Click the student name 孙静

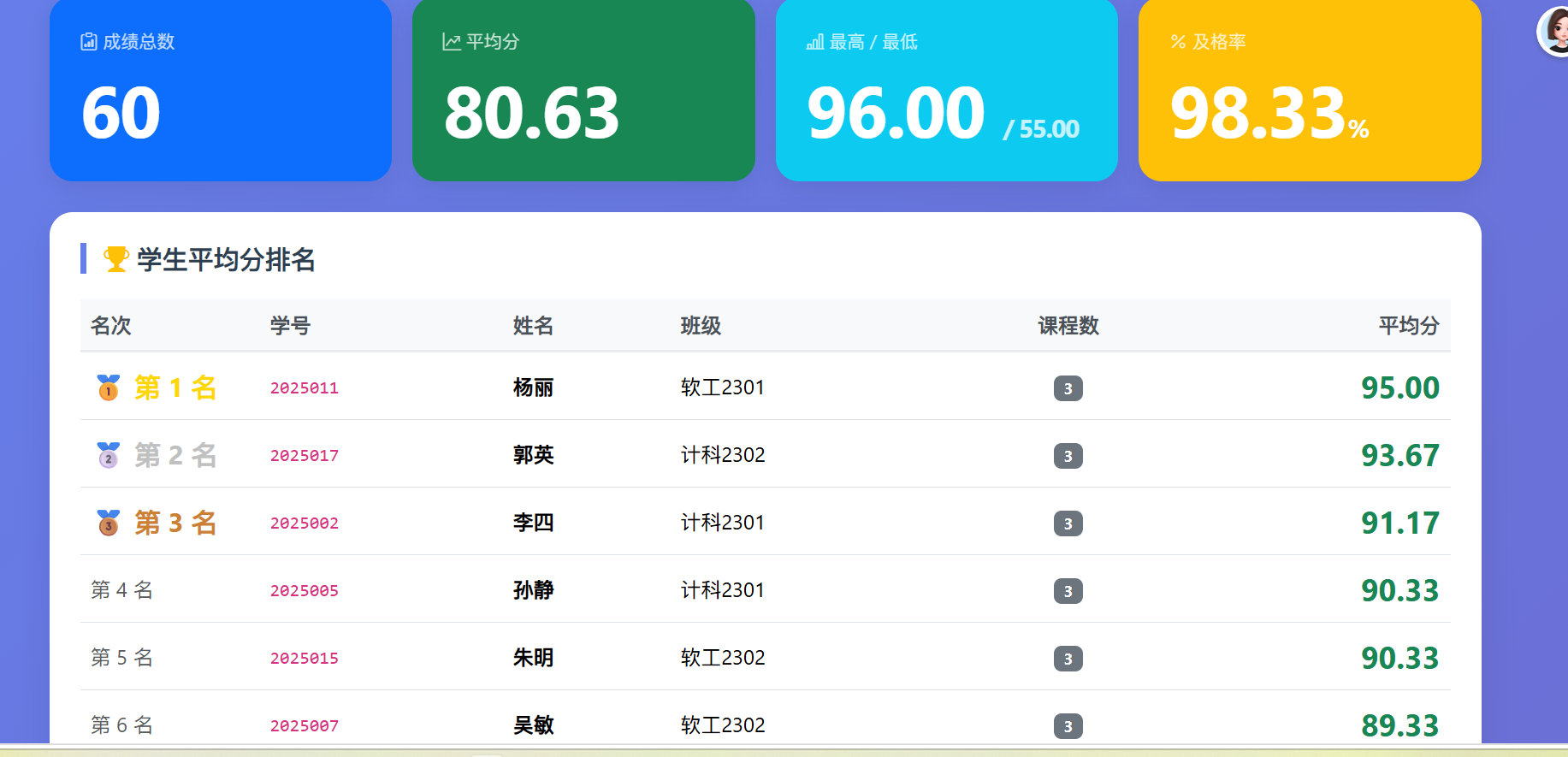coord(534,590)
